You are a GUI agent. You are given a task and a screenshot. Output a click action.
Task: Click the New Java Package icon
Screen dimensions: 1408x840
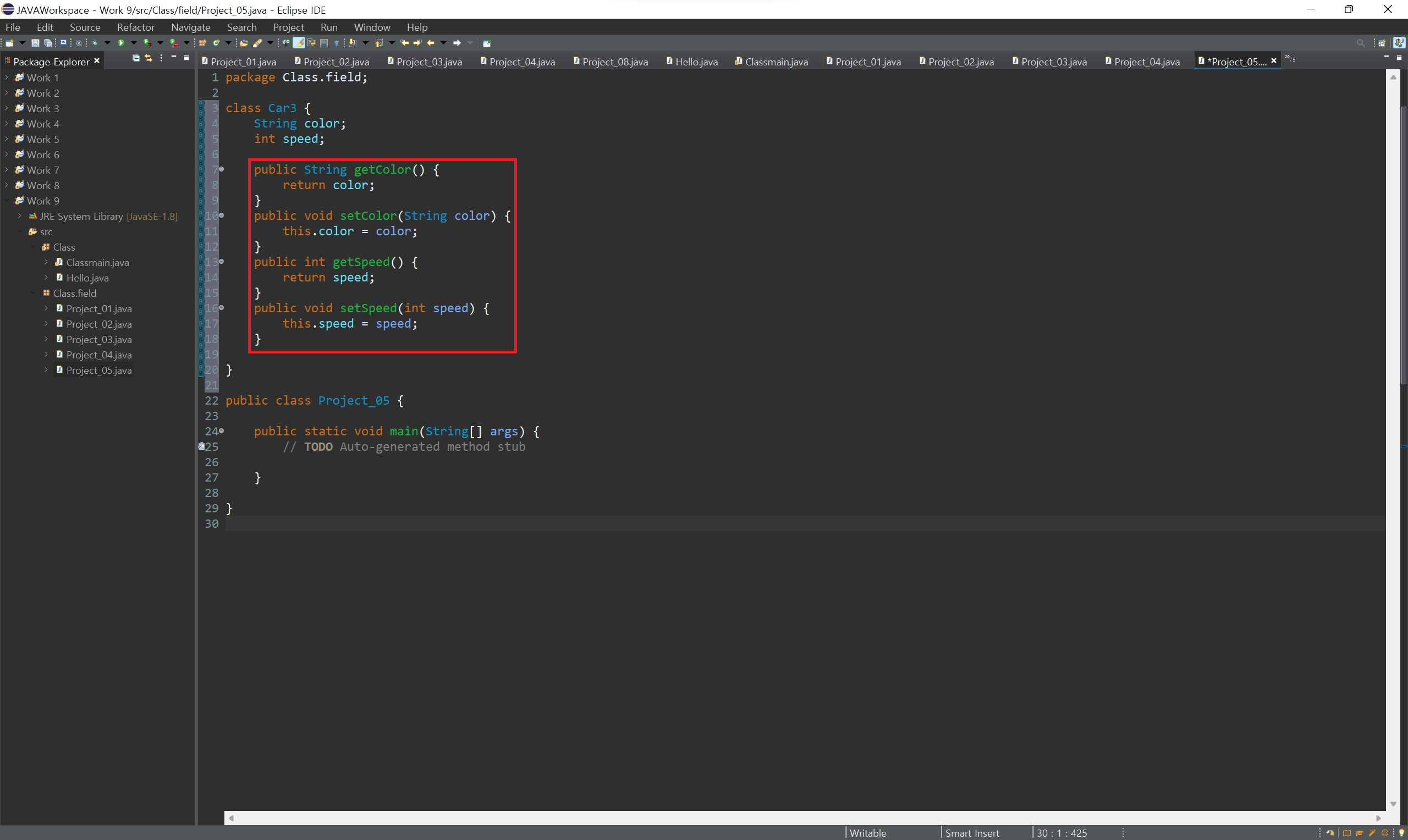coord(203,43)
